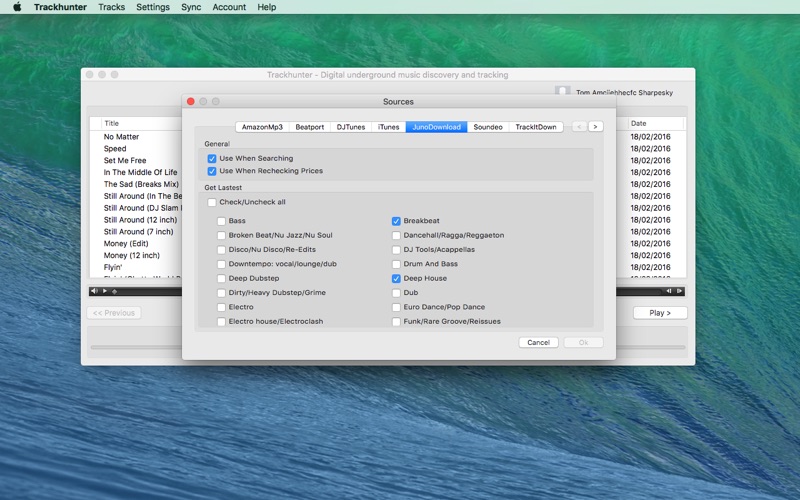Enable Downtempo: vocal/lounge/dub
Viewport: 800px width, 500px height.
click(221, 264)
